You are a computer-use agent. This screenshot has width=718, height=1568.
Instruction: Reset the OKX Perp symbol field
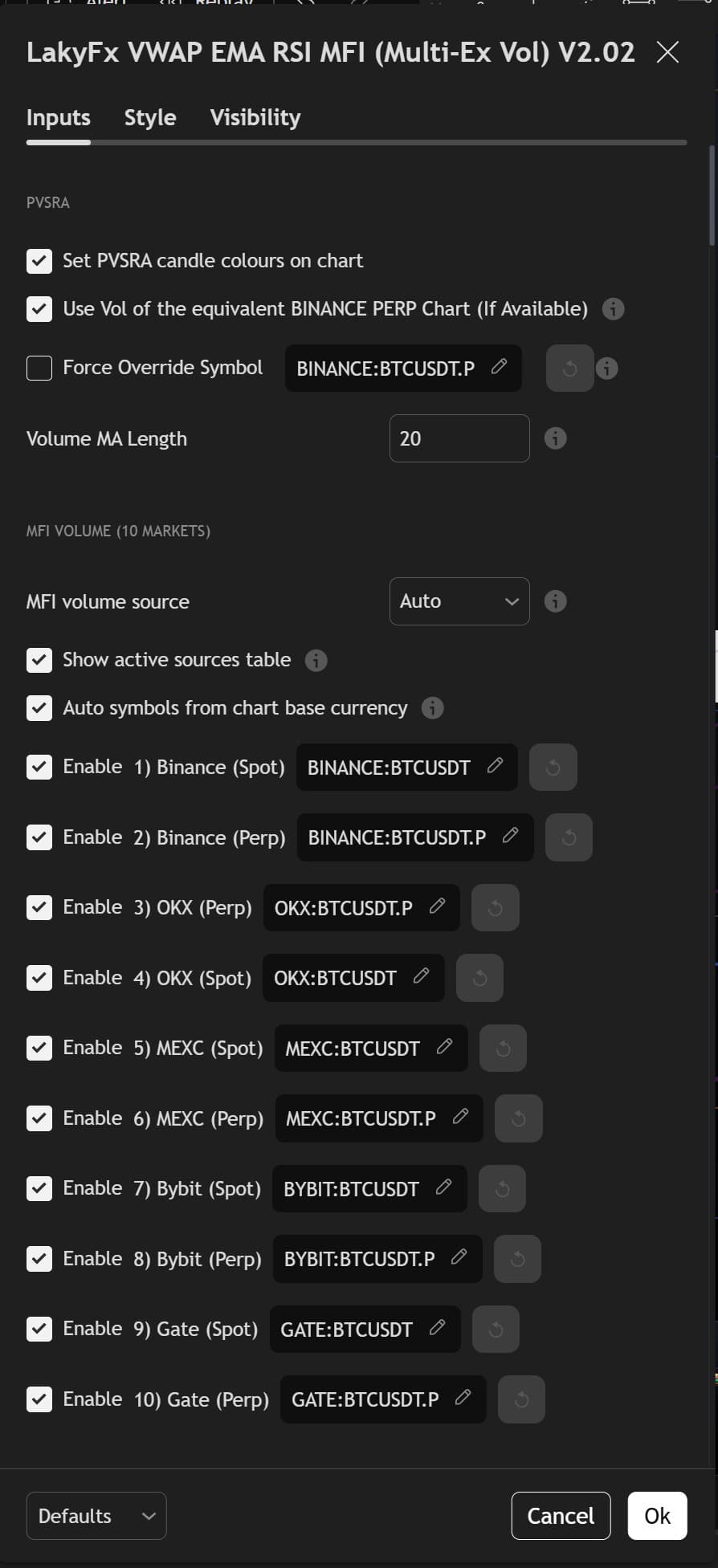tap(495, 907)
